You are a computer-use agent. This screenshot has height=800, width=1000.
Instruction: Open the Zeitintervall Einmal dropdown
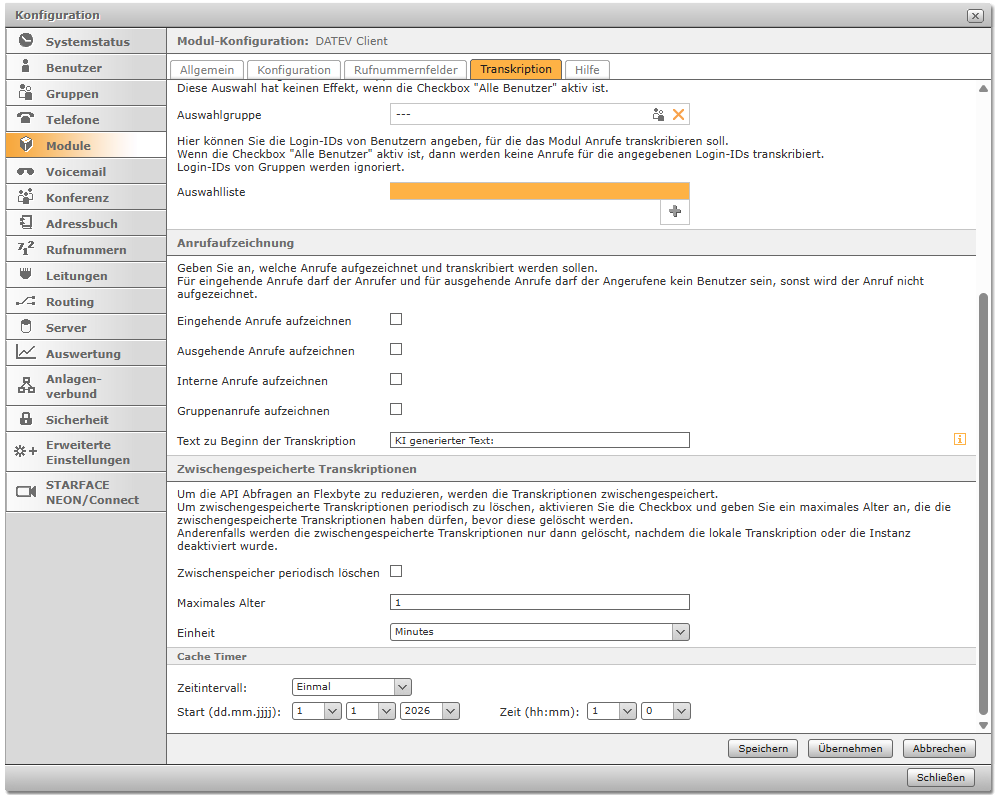[x=351, y=687]
